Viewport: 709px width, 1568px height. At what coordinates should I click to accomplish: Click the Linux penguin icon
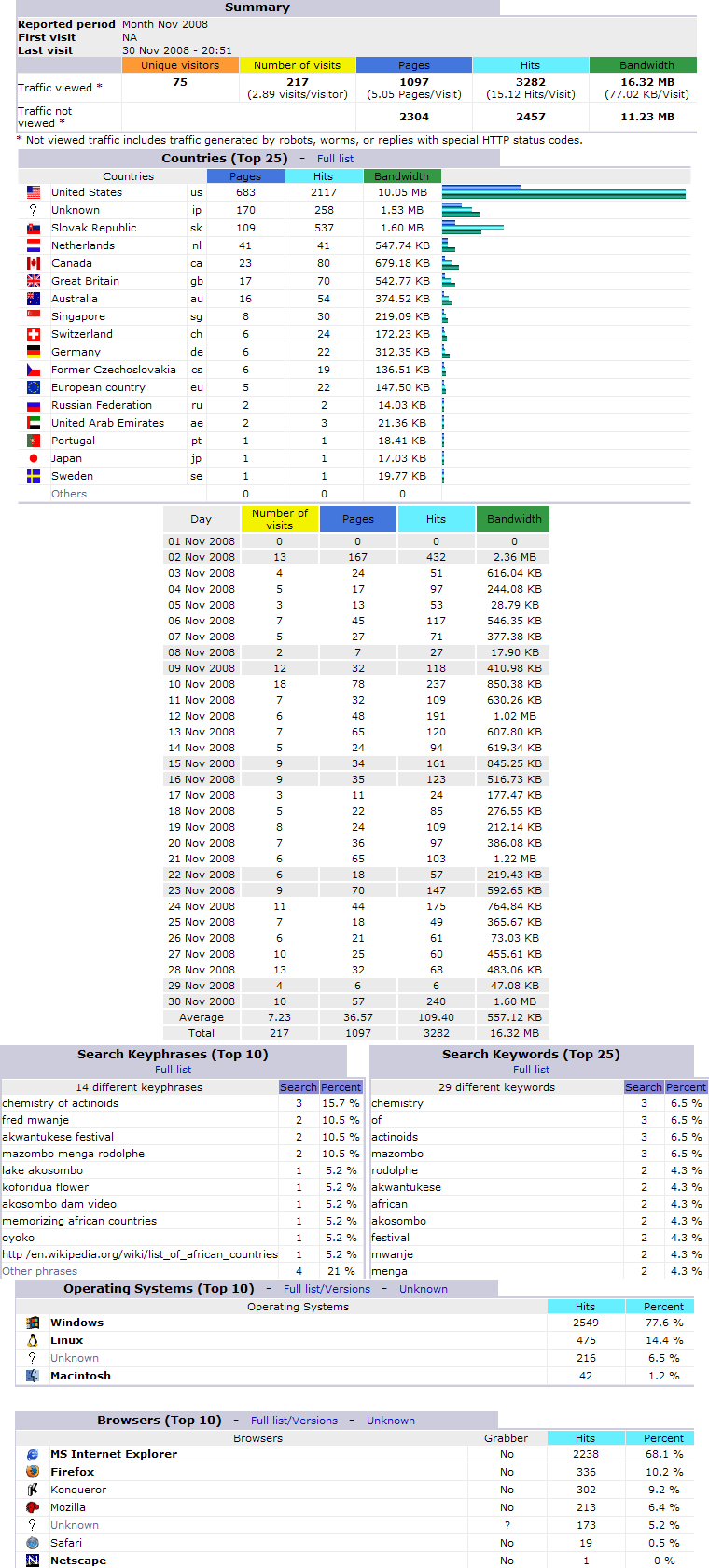click(33, 1340)
